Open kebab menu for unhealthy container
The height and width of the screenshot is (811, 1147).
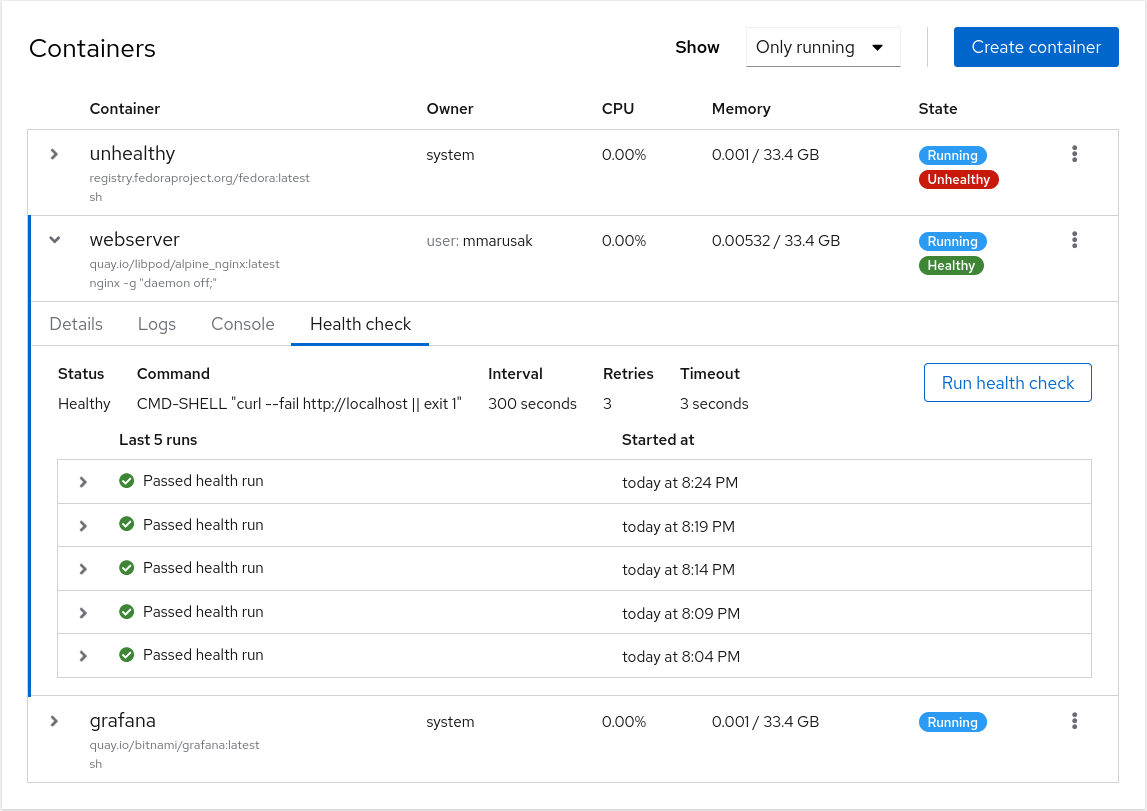click(1074, 154)
